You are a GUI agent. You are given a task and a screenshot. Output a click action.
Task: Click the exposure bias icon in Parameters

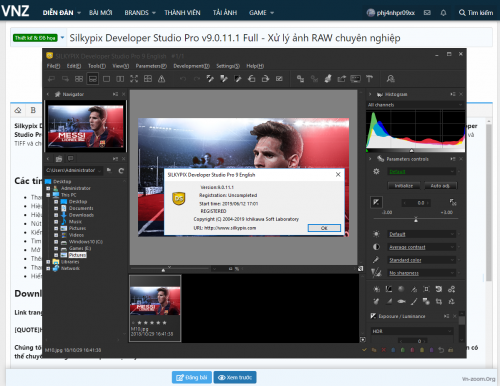376,202
